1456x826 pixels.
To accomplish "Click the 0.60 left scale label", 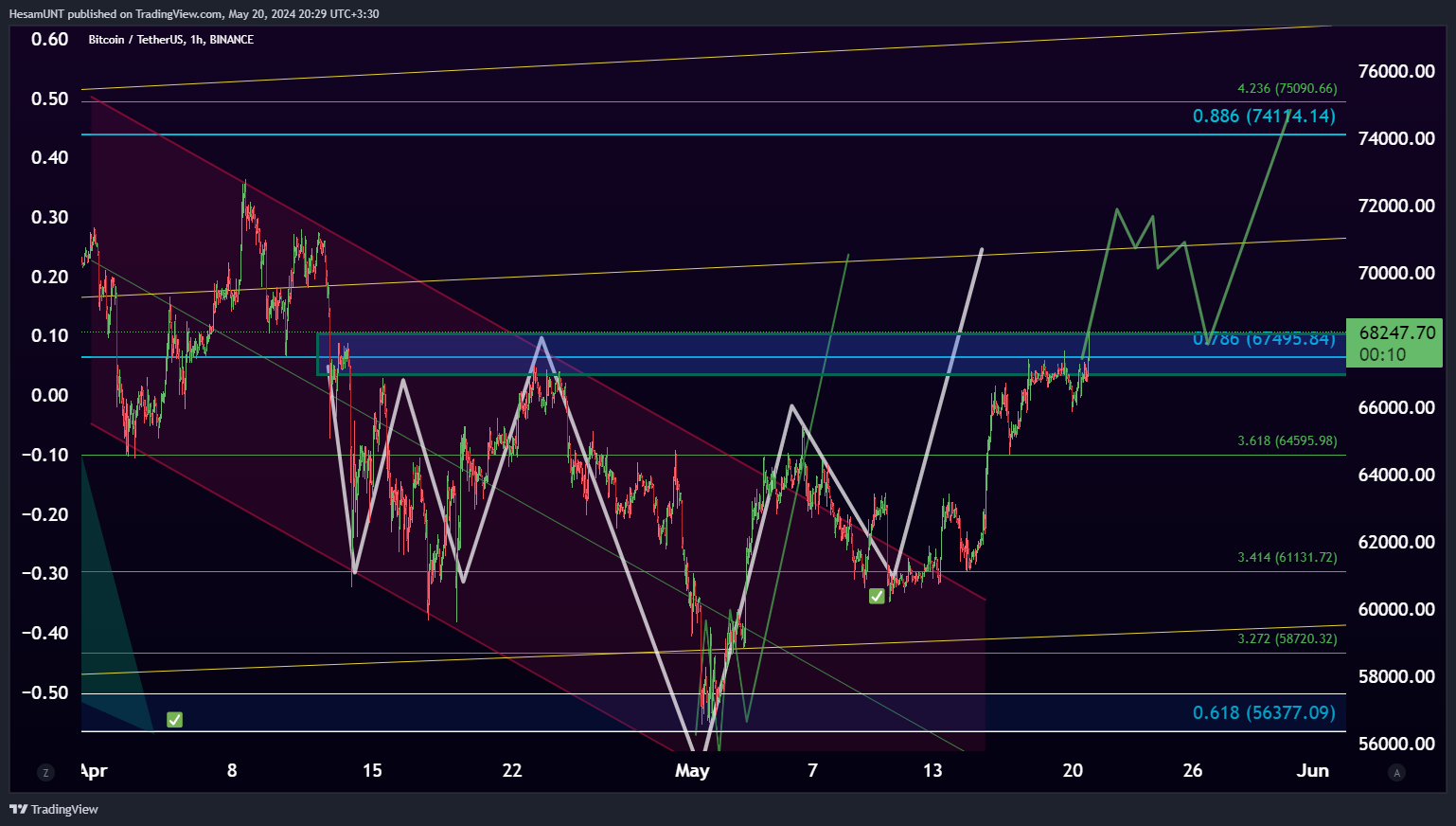I will 49,39.
